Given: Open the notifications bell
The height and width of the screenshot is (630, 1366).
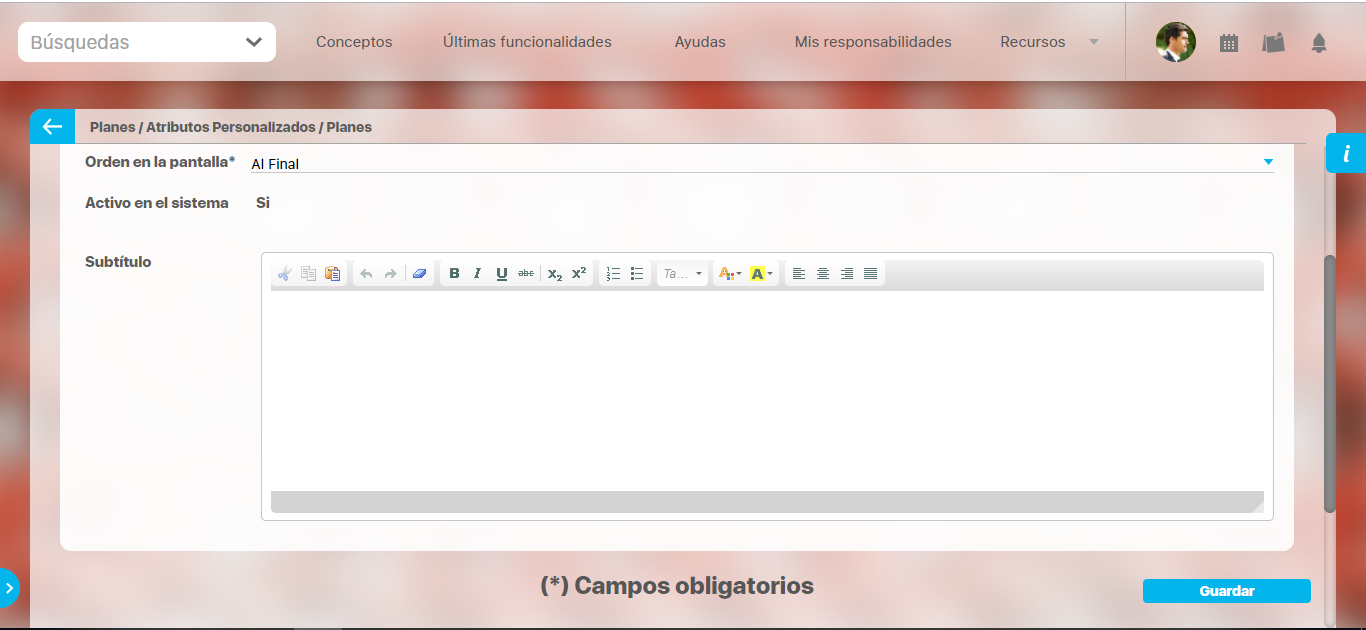Looking at the screenshot, I should [1319, 43].
